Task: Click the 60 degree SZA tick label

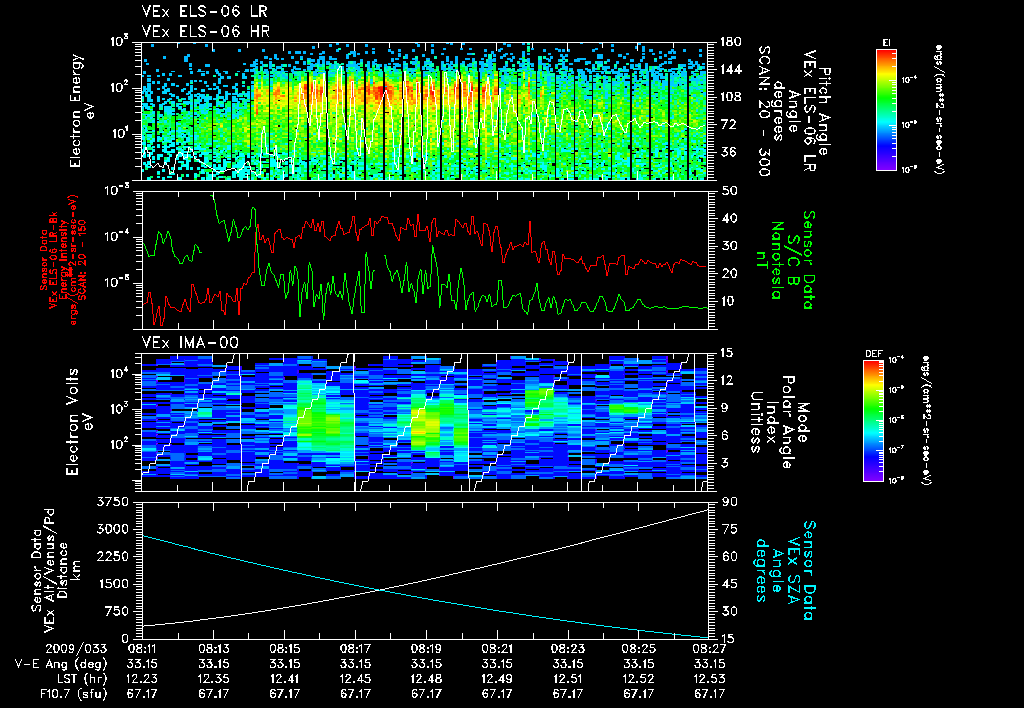Action: pyautogui.click(x=730, y=556)
